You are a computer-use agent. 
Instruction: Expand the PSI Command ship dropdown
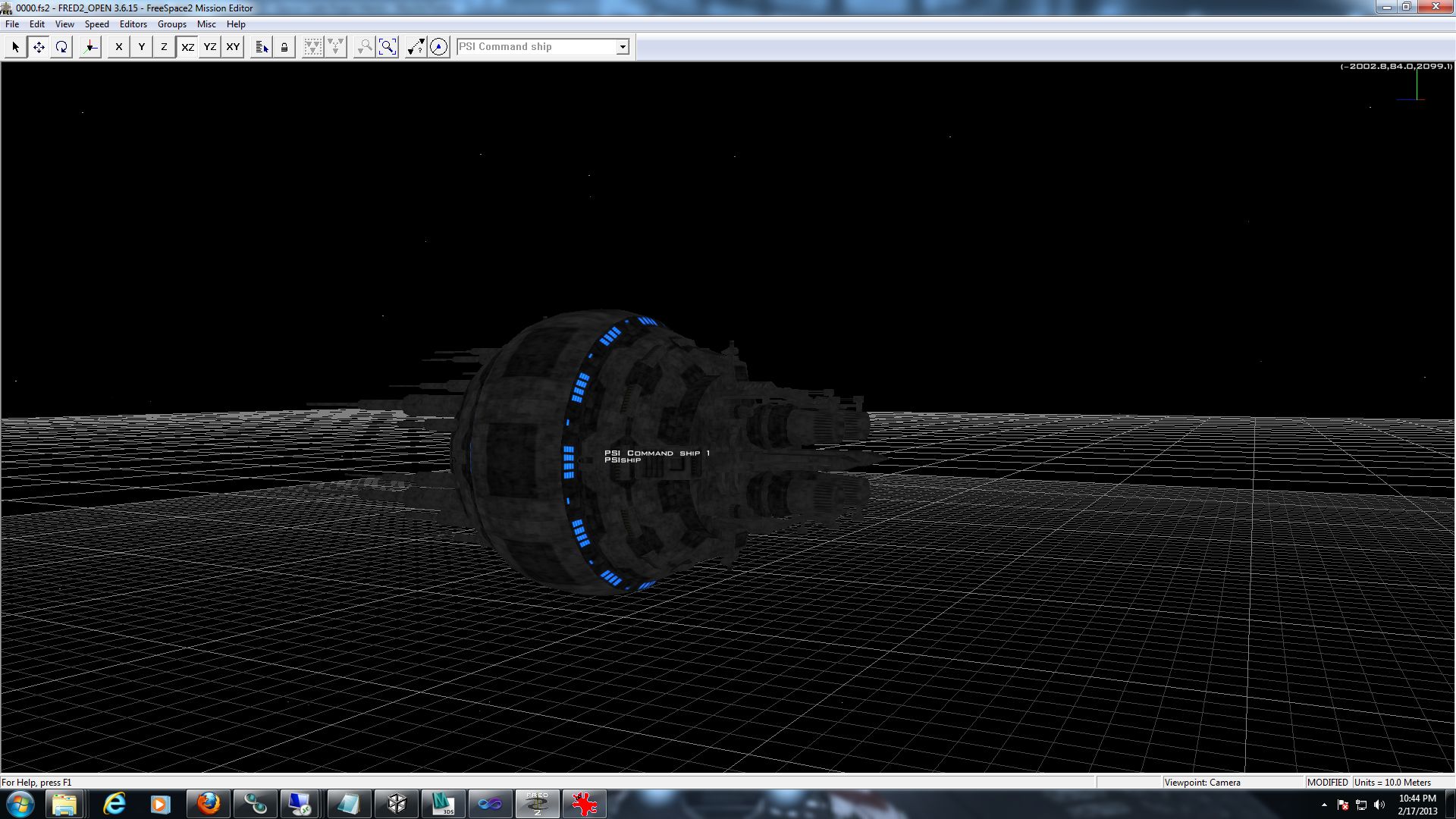623,47
